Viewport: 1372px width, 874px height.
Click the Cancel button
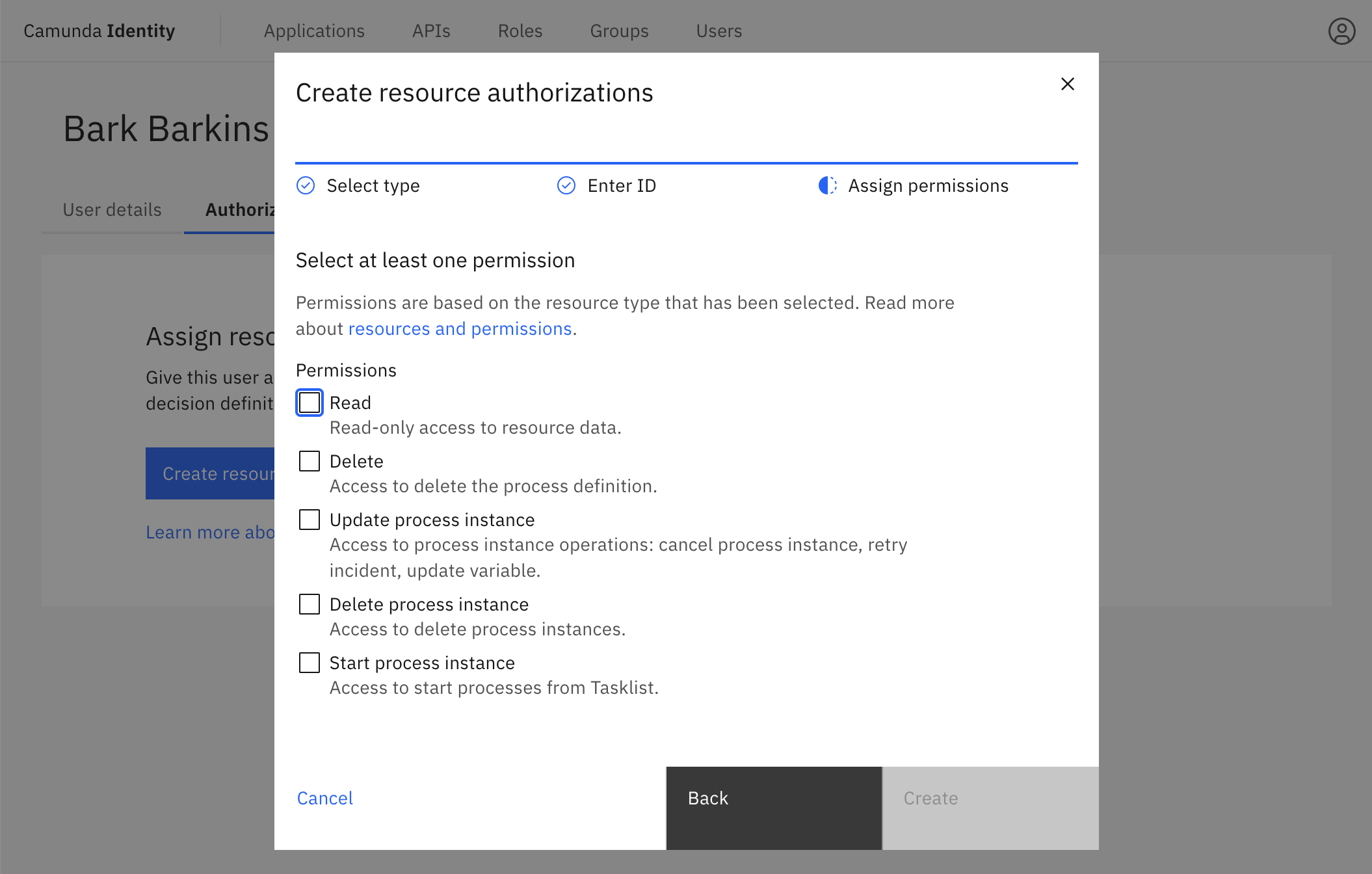326,798
